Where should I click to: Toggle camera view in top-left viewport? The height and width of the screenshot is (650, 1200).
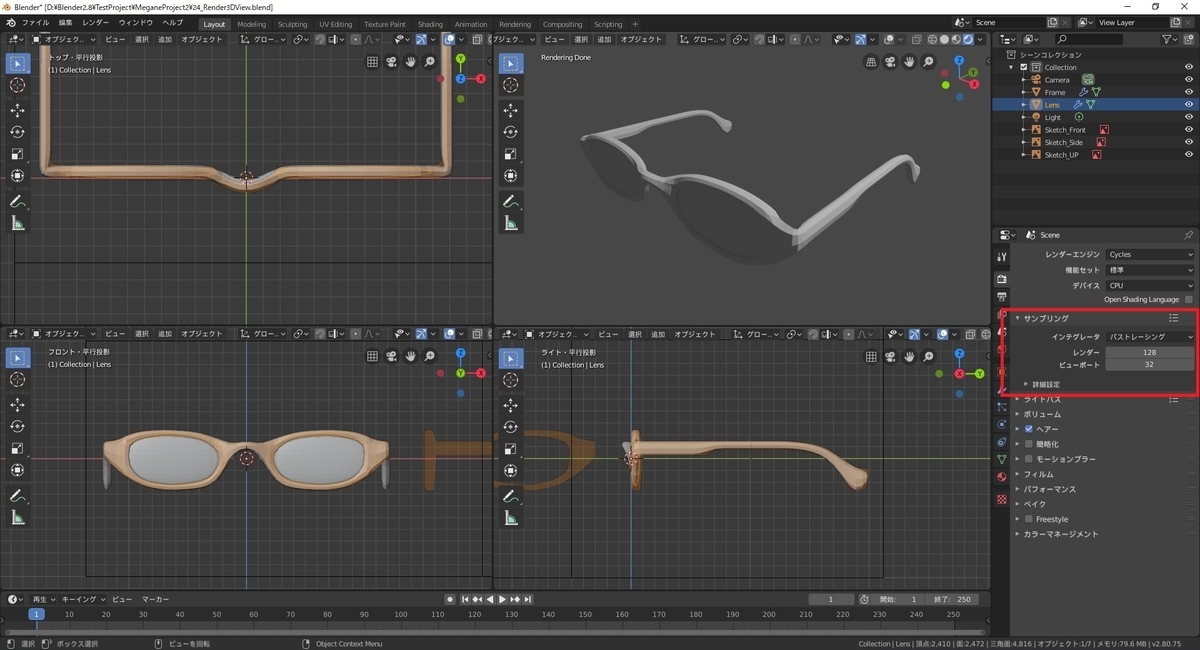pos(391,62)
